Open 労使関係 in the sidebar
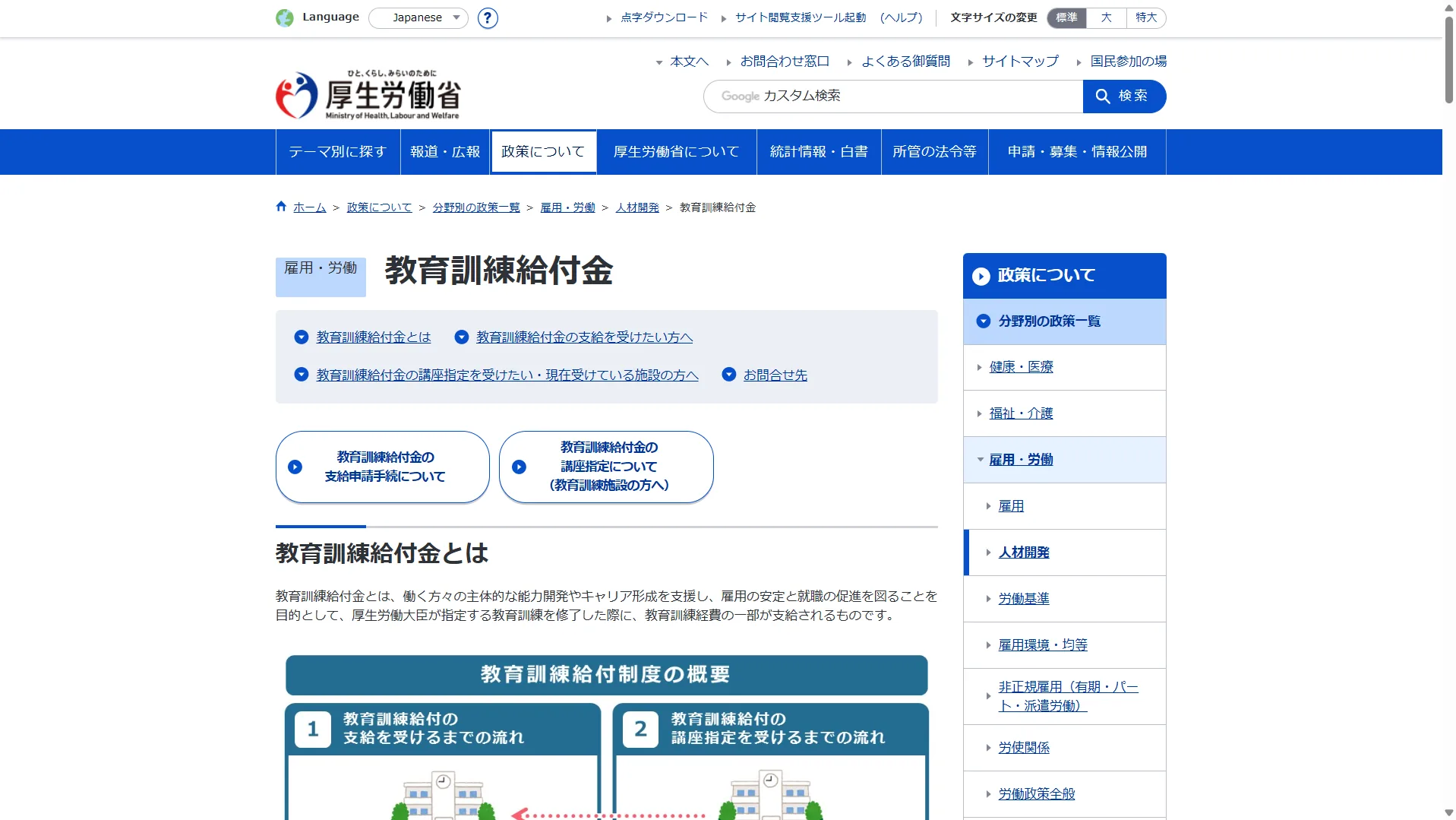This screenshot has height=820, width=1456. [1024, 748]
